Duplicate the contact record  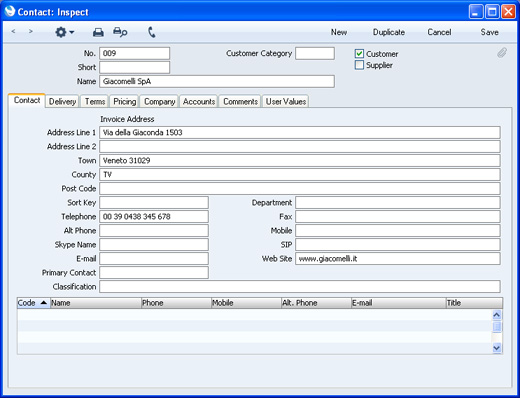389,32
